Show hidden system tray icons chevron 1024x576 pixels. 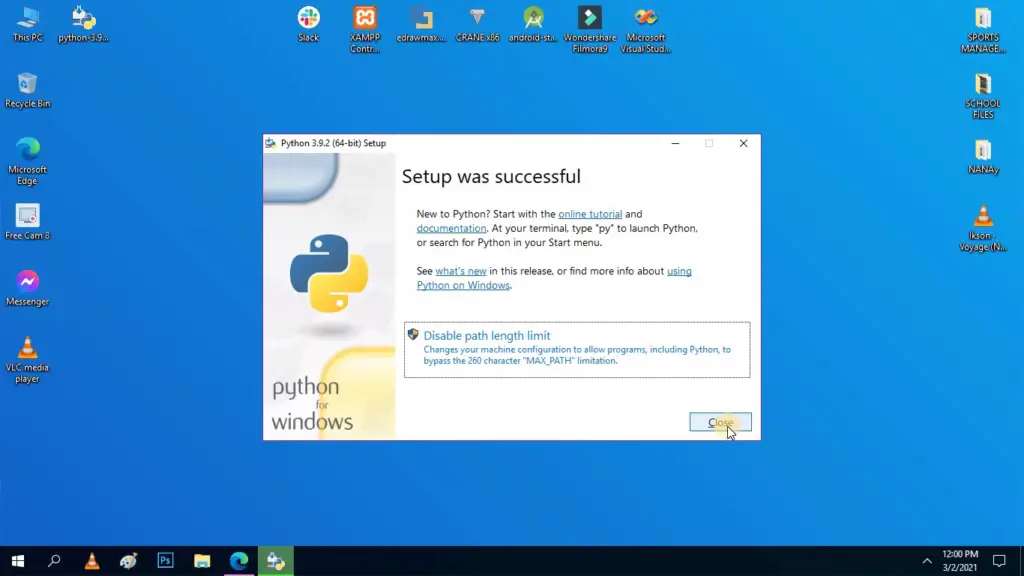[927, 561]
